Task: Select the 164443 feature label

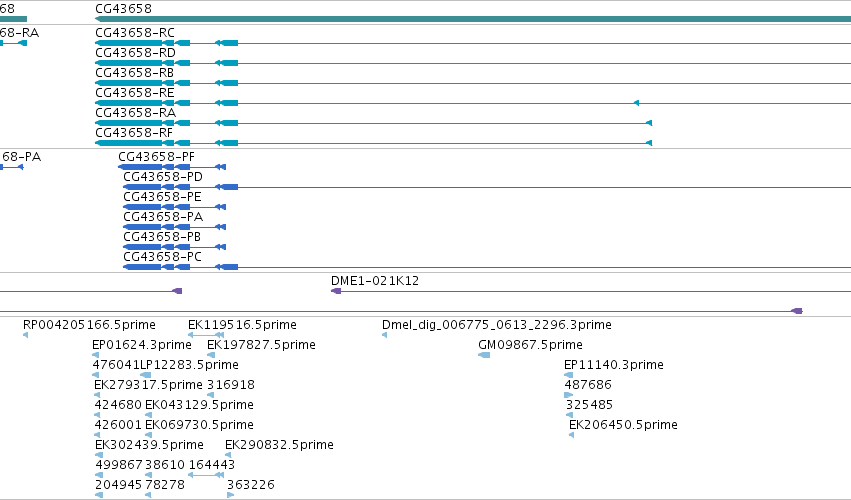Action: (212, 465)
